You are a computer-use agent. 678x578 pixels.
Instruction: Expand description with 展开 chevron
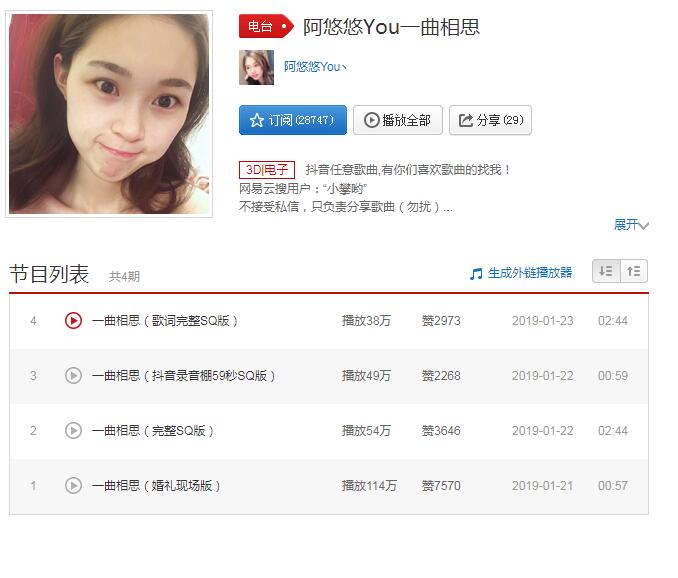click(631, 225)
